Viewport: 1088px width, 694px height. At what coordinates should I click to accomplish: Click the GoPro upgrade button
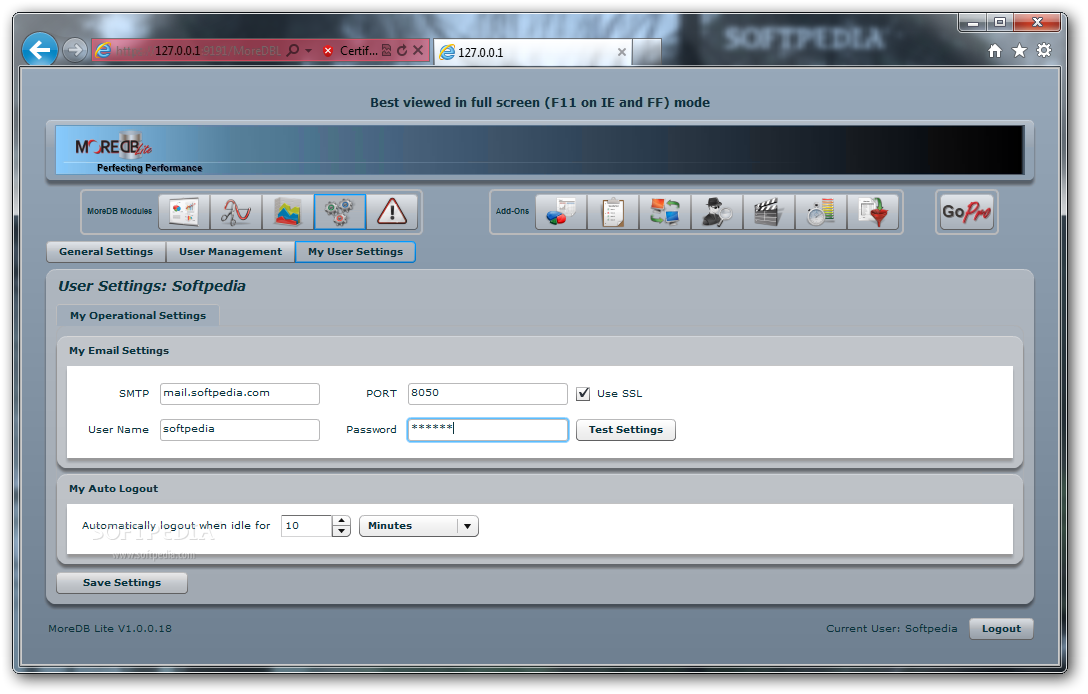[967, 212]
